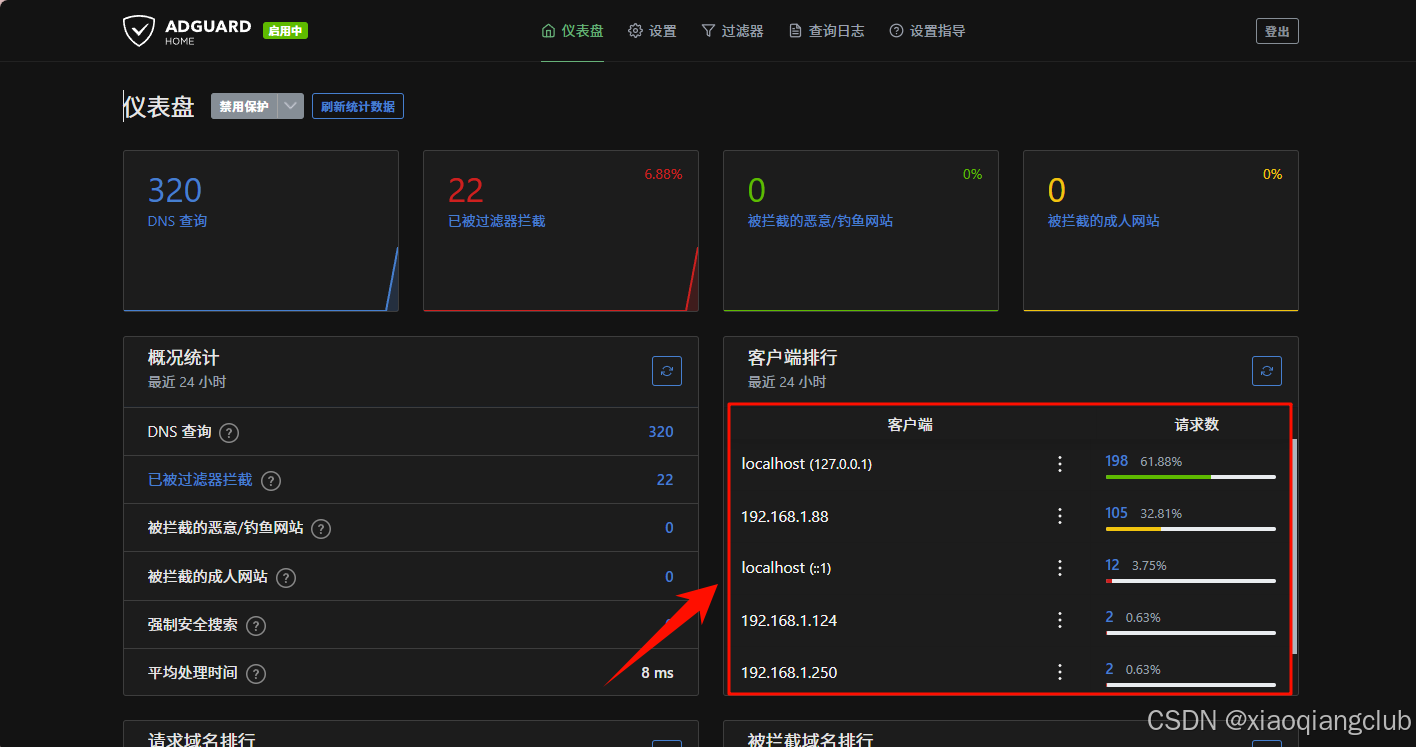
Task: Open the dashboard home icon in navigation
Action: (546, 30)
